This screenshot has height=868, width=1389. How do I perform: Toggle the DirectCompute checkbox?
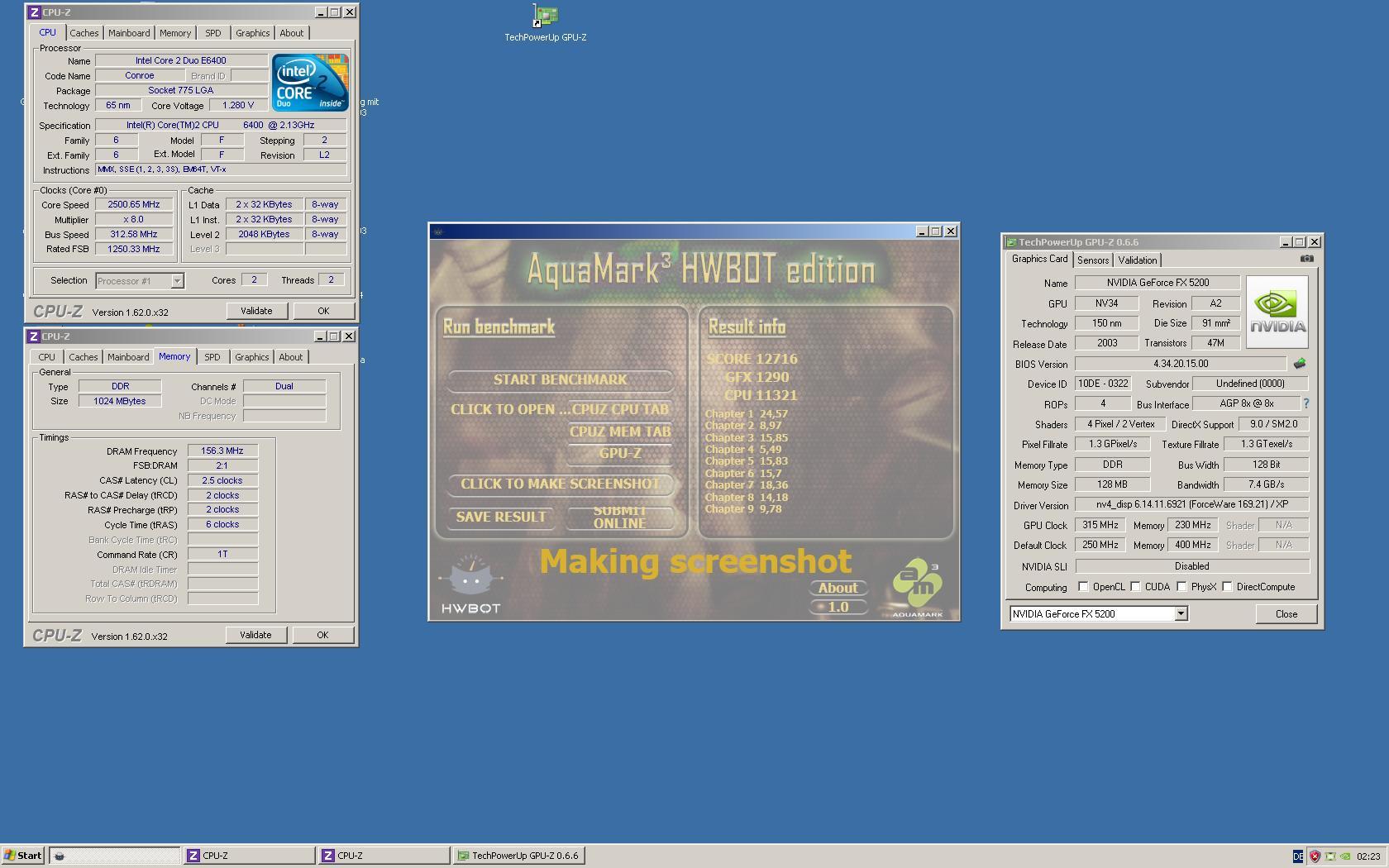1228,587
